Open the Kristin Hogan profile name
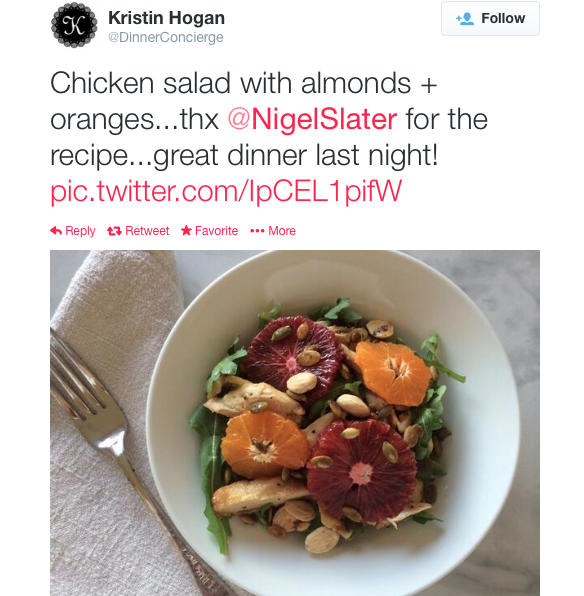584x596 pixels. tap(167, 18)
